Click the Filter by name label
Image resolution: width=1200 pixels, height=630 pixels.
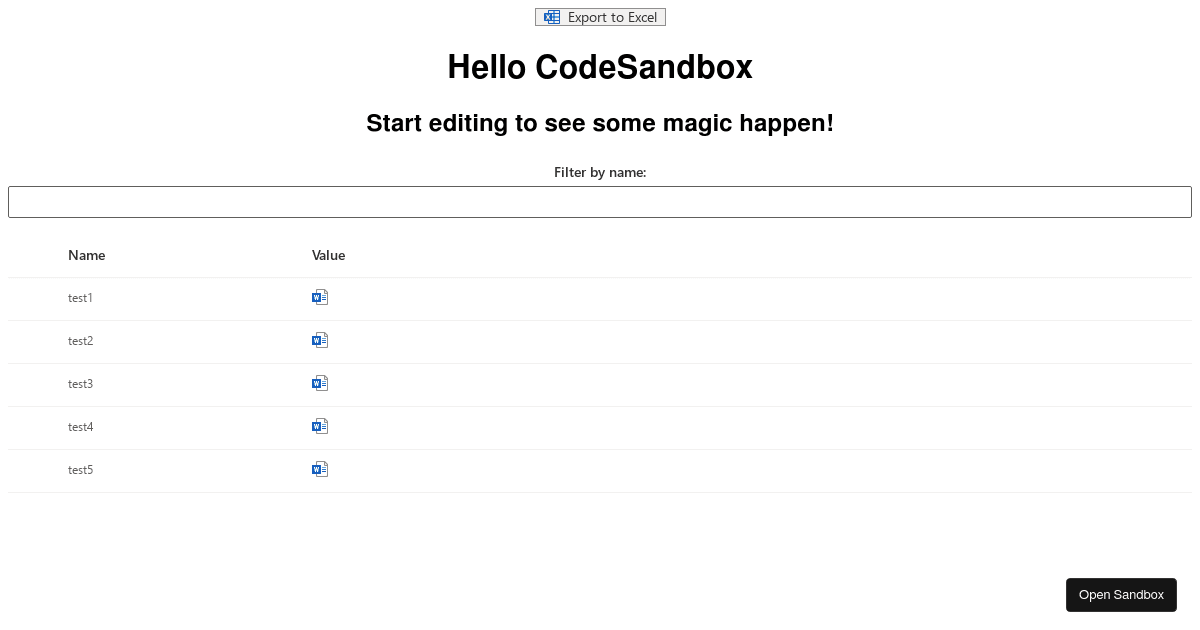coord(600,172)
